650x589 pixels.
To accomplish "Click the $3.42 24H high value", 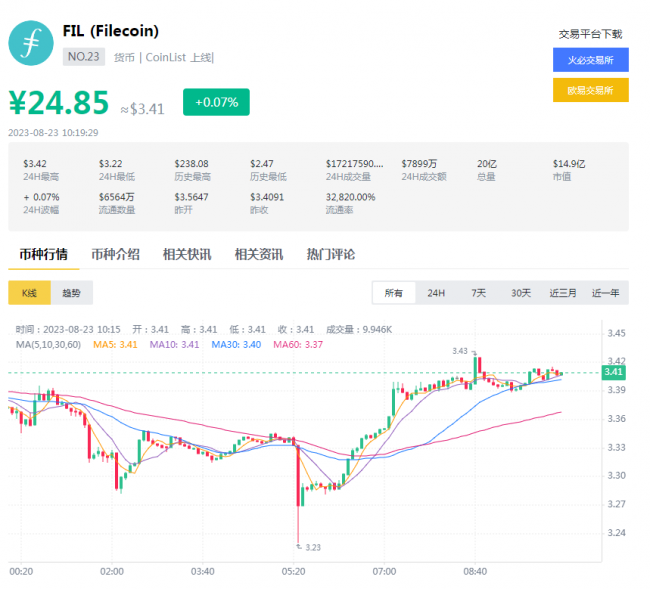I will point(35,164).
